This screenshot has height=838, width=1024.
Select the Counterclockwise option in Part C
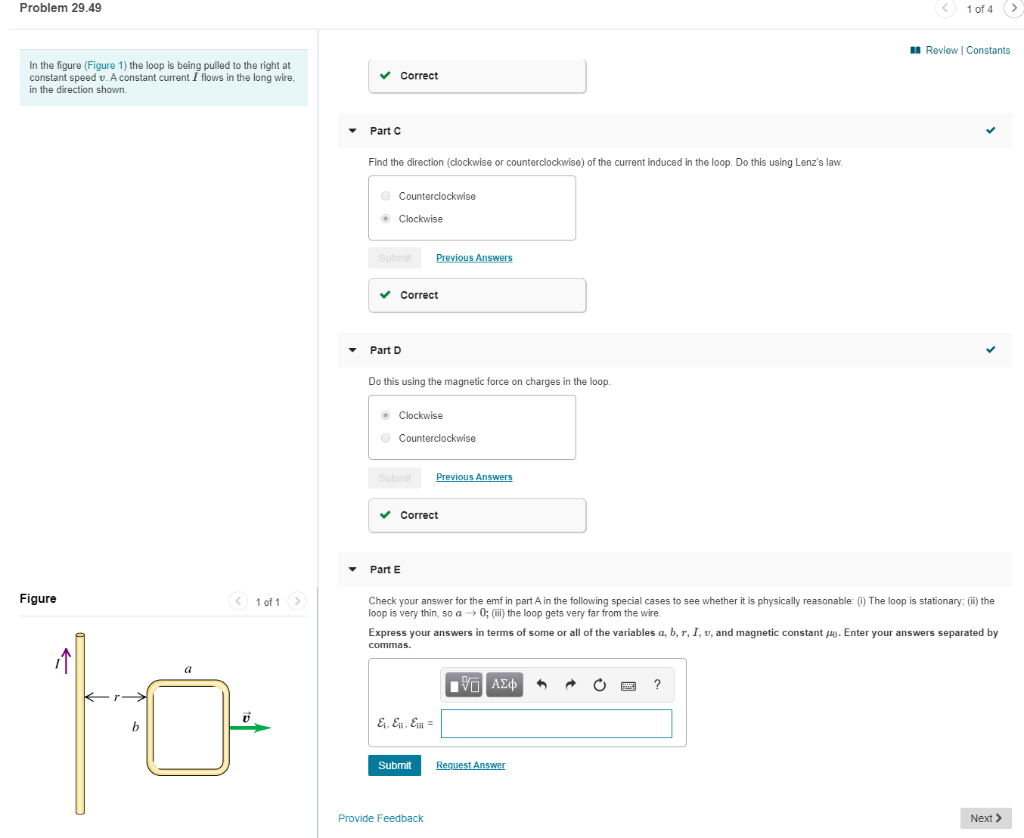[x=386, y=195]
